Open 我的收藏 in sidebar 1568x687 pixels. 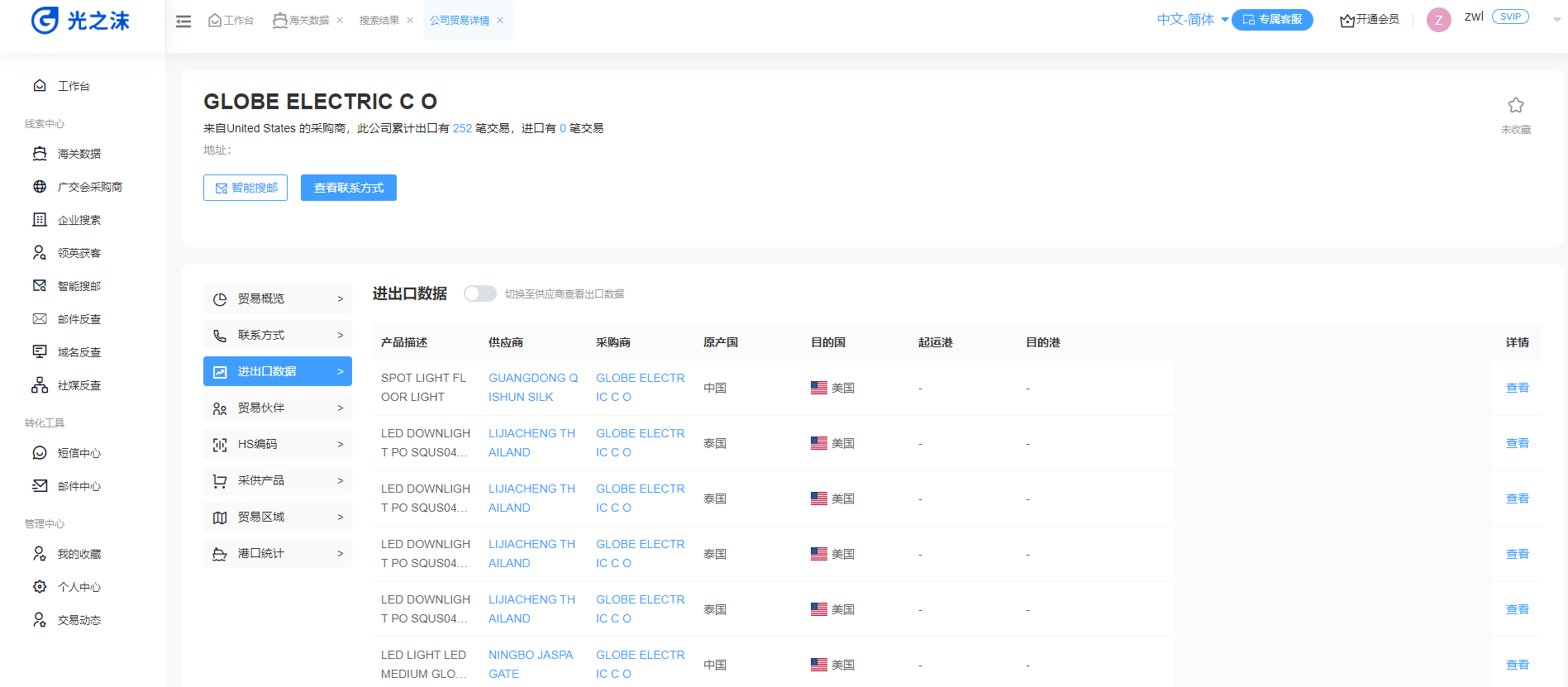(79, 554)
